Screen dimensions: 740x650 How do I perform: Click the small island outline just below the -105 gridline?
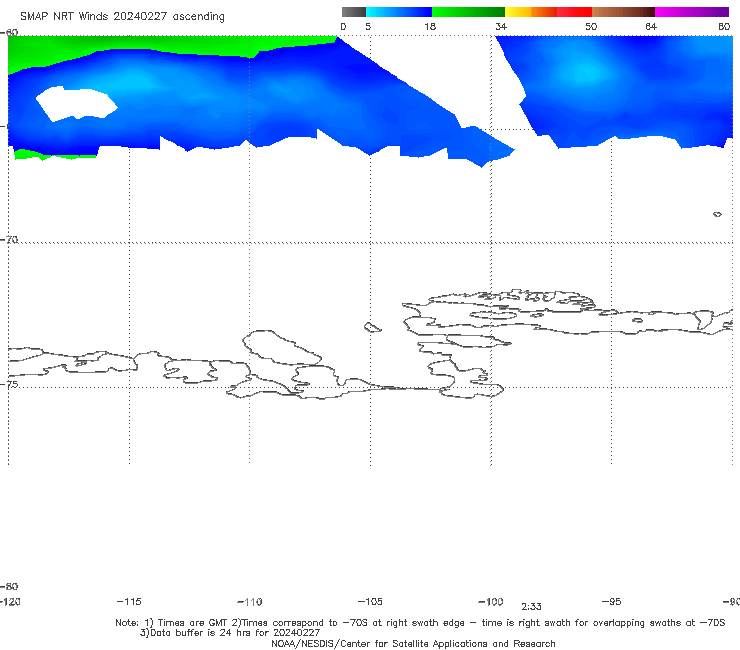coord(372,327)
